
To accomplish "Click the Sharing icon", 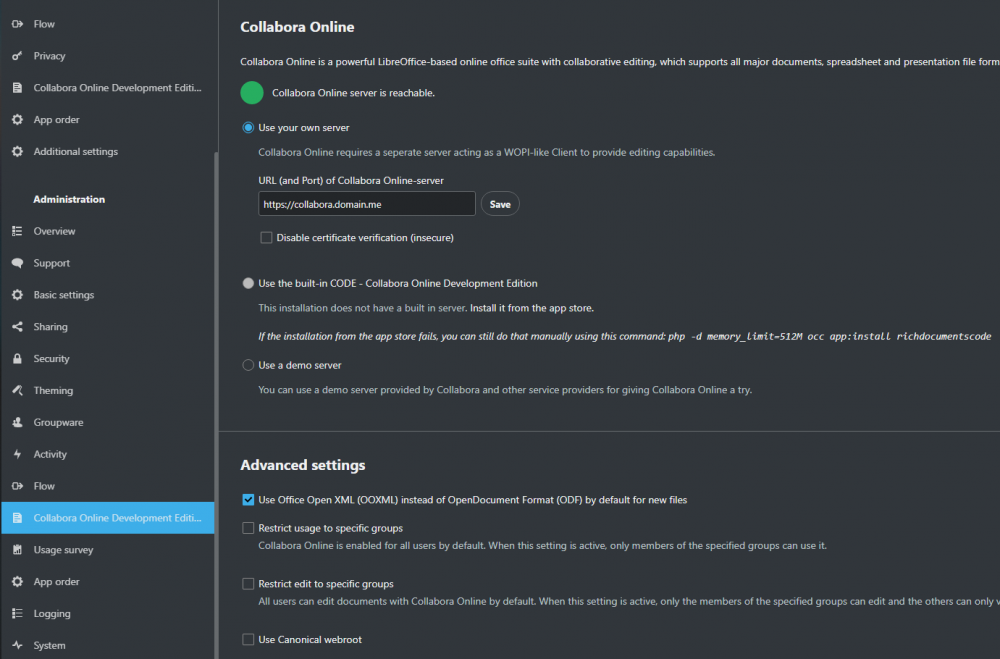I will [17, 327].
